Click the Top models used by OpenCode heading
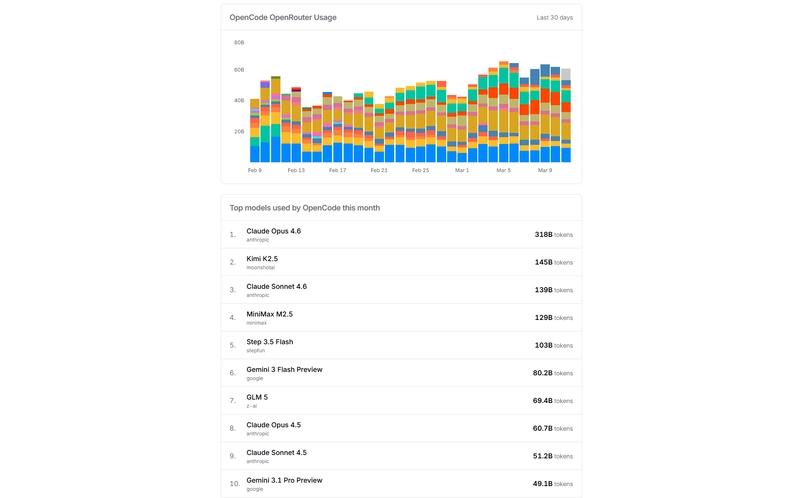The image size is (800, 498). point(304,208)
